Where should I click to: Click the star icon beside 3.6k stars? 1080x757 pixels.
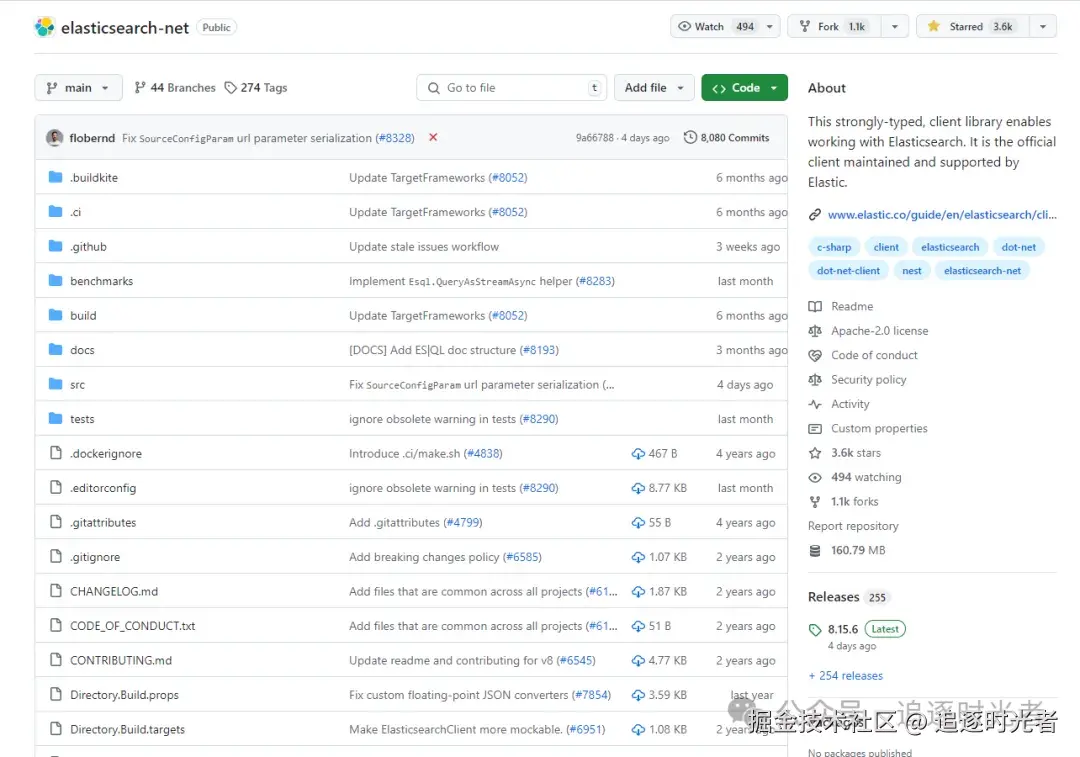pos(815,453)
